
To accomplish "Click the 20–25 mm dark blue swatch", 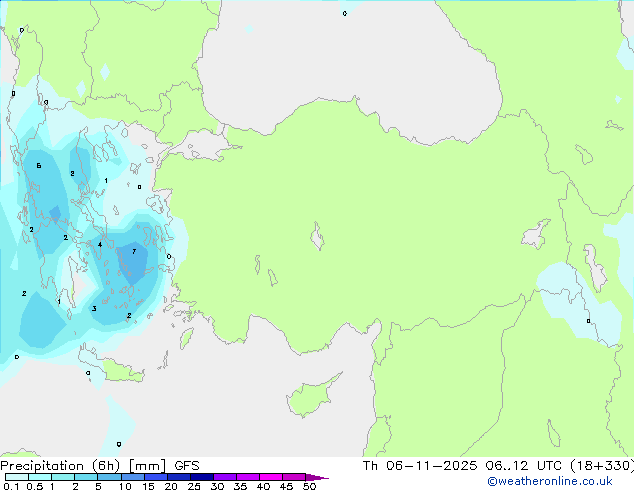I will point(178,477).
